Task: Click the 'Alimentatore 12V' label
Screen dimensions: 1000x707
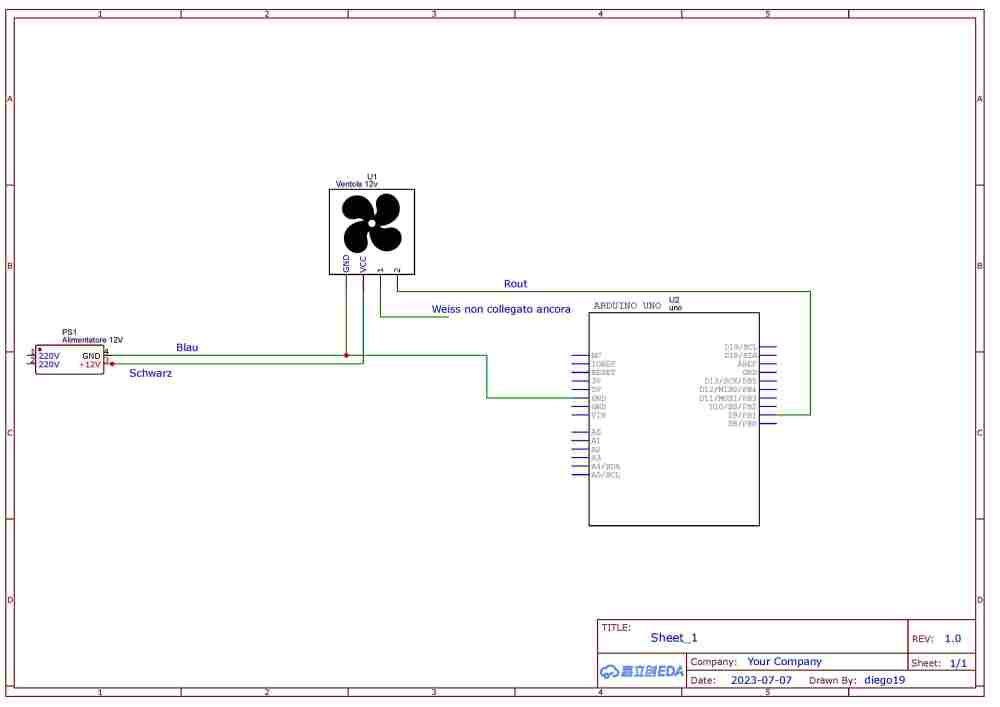Action: coord(93,342)
